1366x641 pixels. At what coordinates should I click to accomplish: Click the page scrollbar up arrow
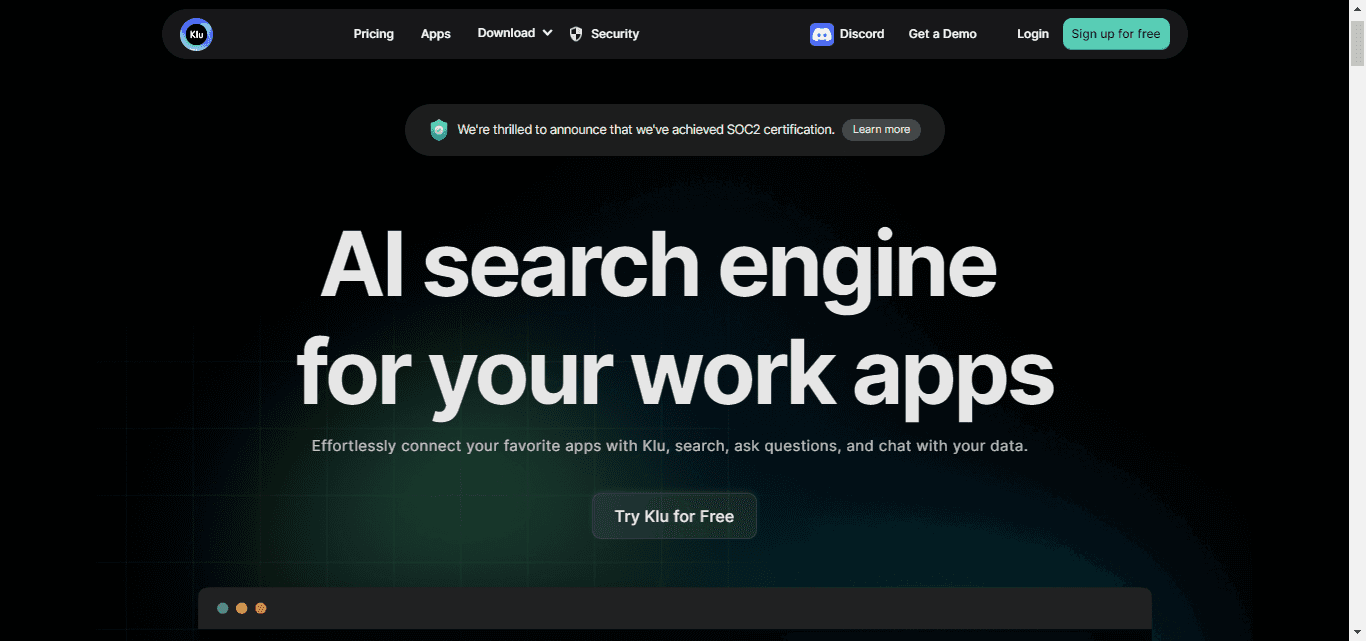pyautogui.click(x=1357, y=8)
